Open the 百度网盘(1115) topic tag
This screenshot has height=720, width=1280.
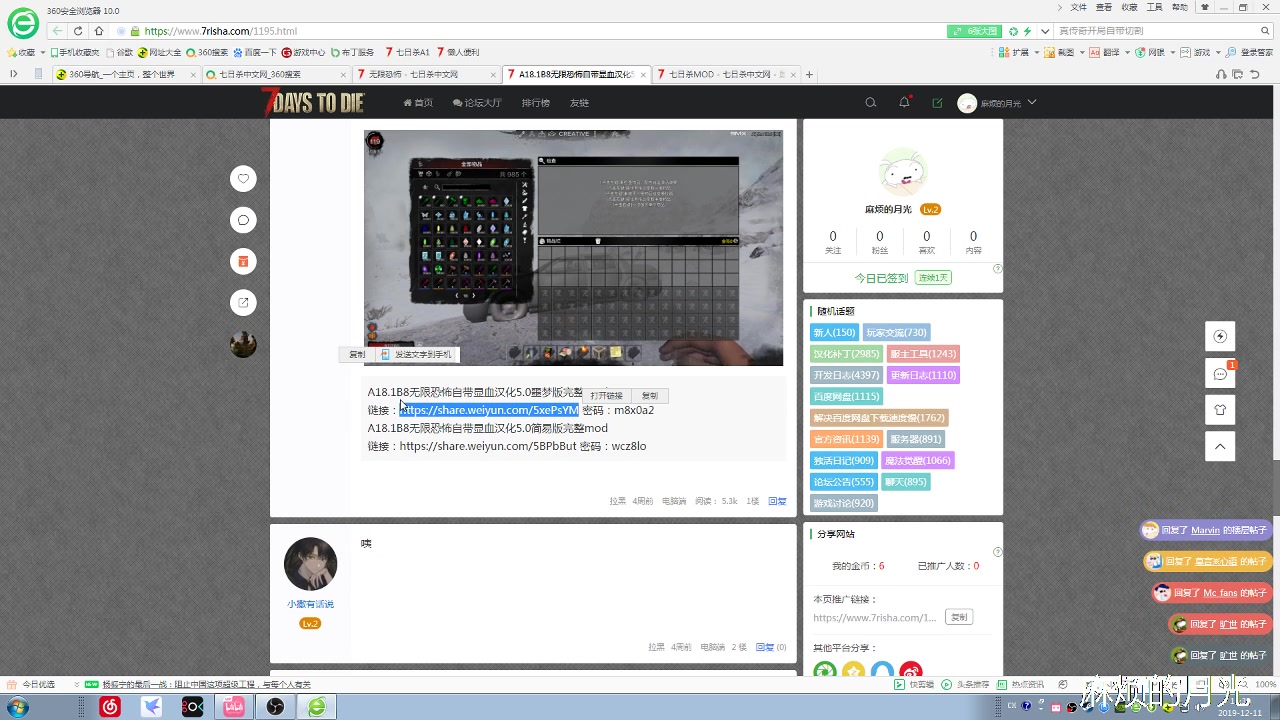tap(846, 396)
